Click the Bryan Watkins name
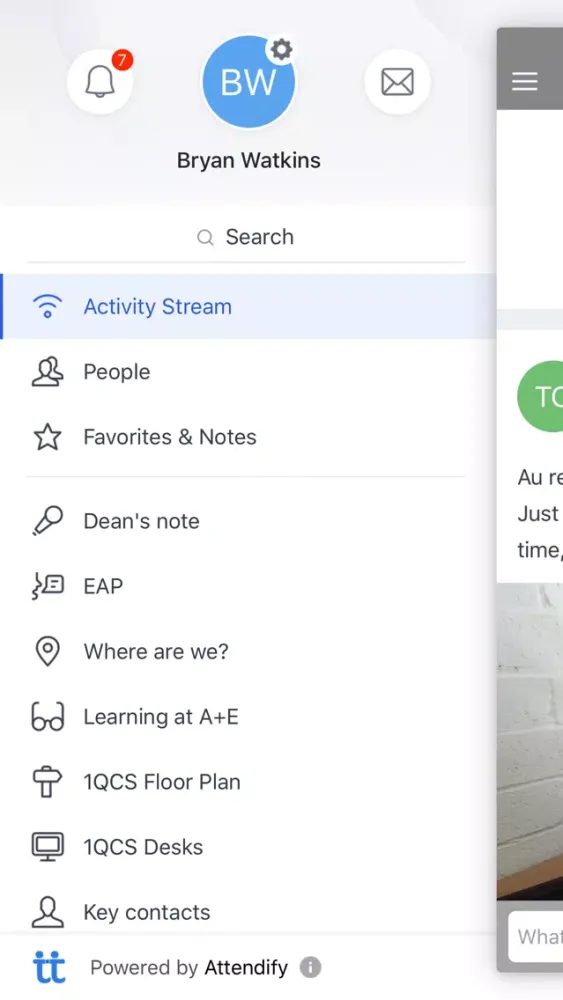This screenshot has height=1000, width=563. tap(249, 160)
